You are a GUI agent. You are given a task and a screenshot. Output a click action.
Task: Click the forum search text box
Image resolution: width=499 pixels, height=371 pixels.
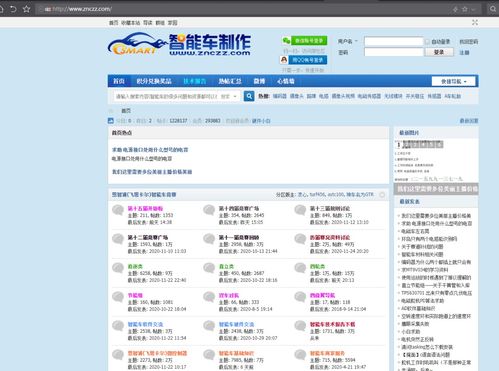(x=167, y=96)
